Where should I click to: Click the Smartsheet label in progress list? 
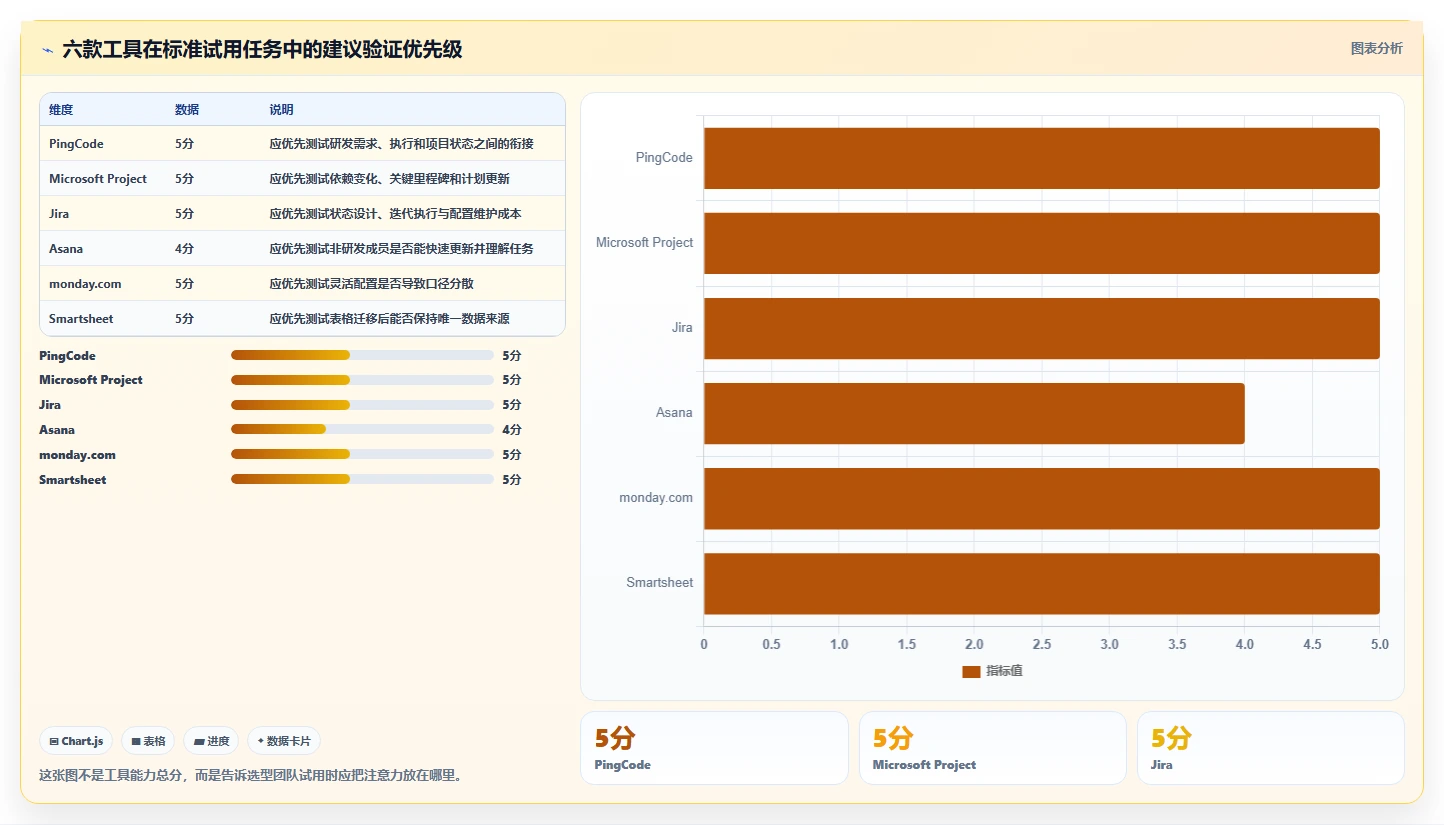(x=73, y=480)
